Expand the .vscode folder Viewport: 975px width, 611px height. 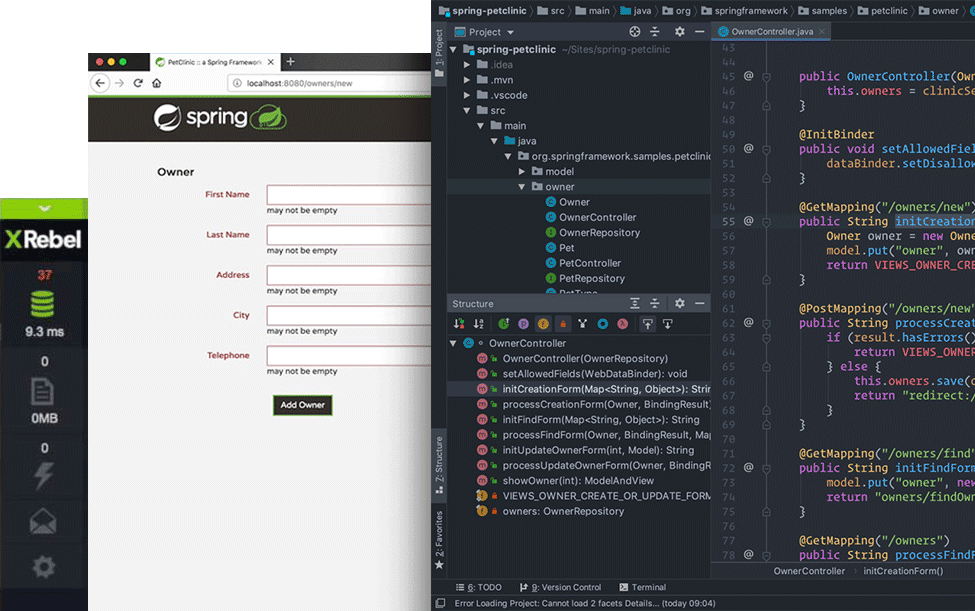[466, 95]
